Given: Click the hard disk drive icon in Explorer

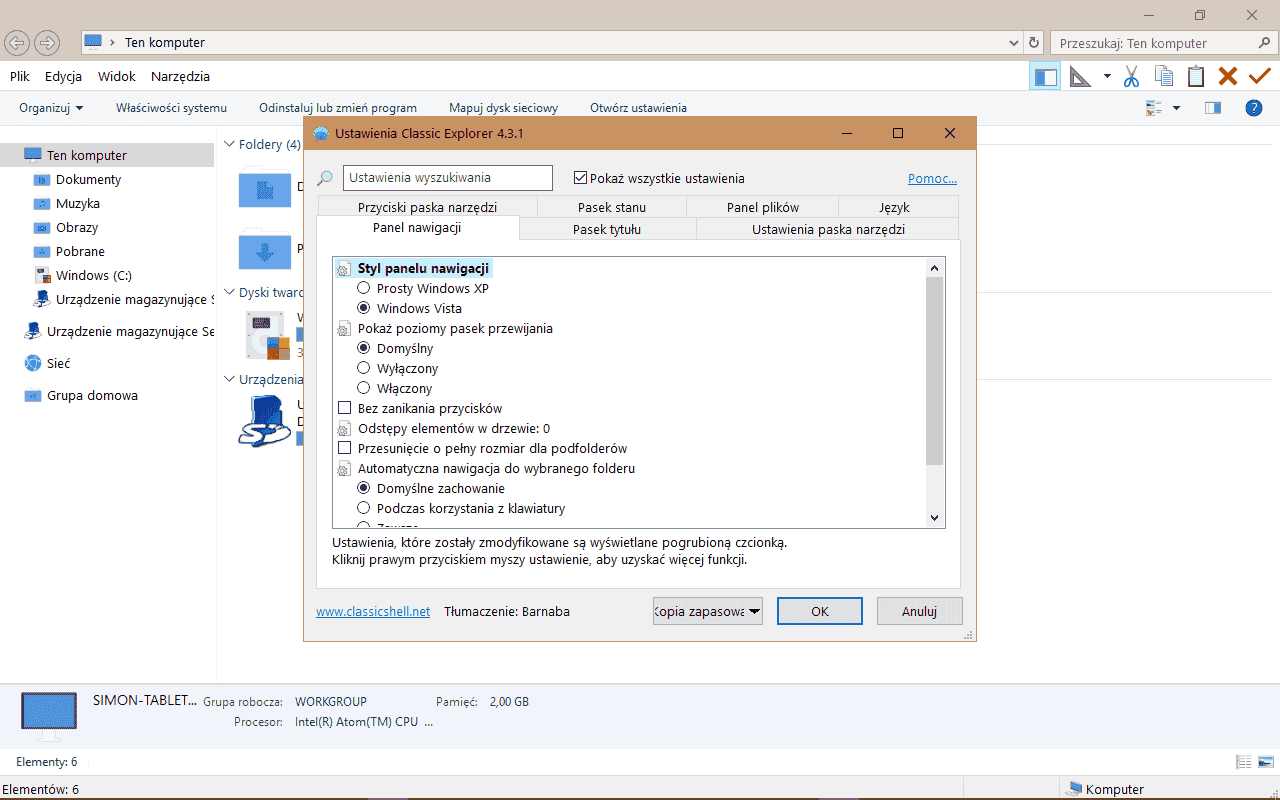Looking at the screenshot, I should click(x=268, y=335).
